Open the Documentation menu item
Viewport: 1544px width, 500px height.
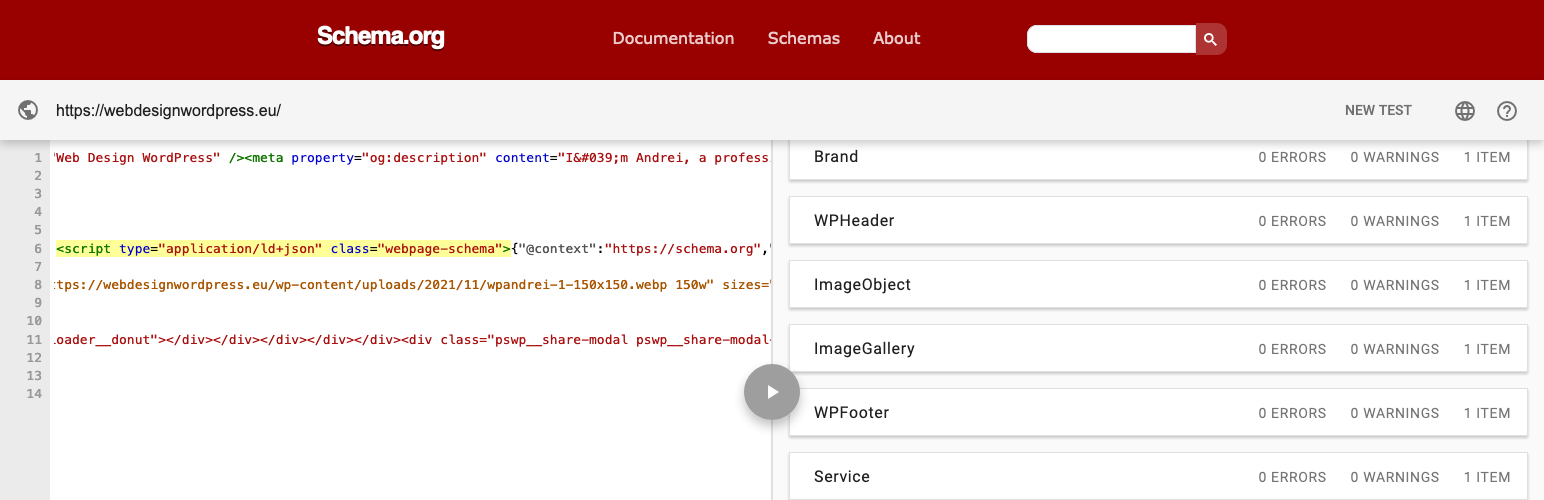pos(673,39)
